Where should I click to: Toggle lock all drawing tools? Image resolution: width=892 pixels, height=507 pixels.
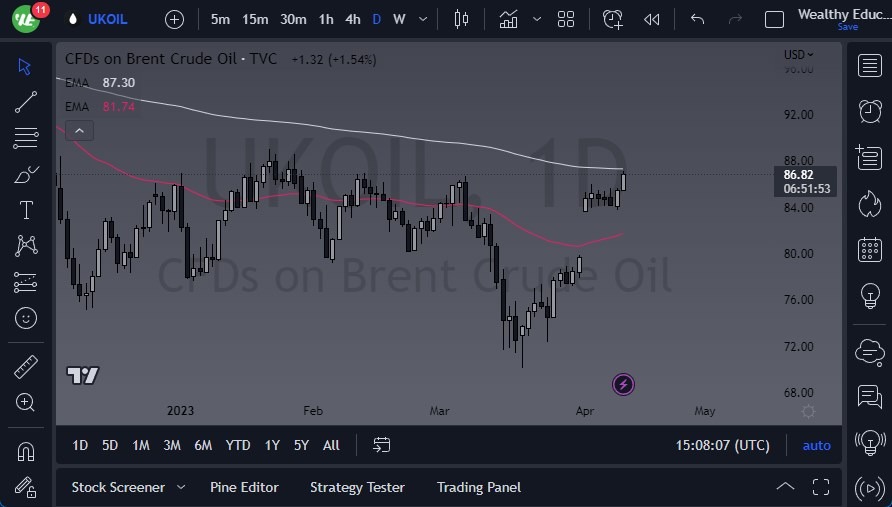pos(26,487)
